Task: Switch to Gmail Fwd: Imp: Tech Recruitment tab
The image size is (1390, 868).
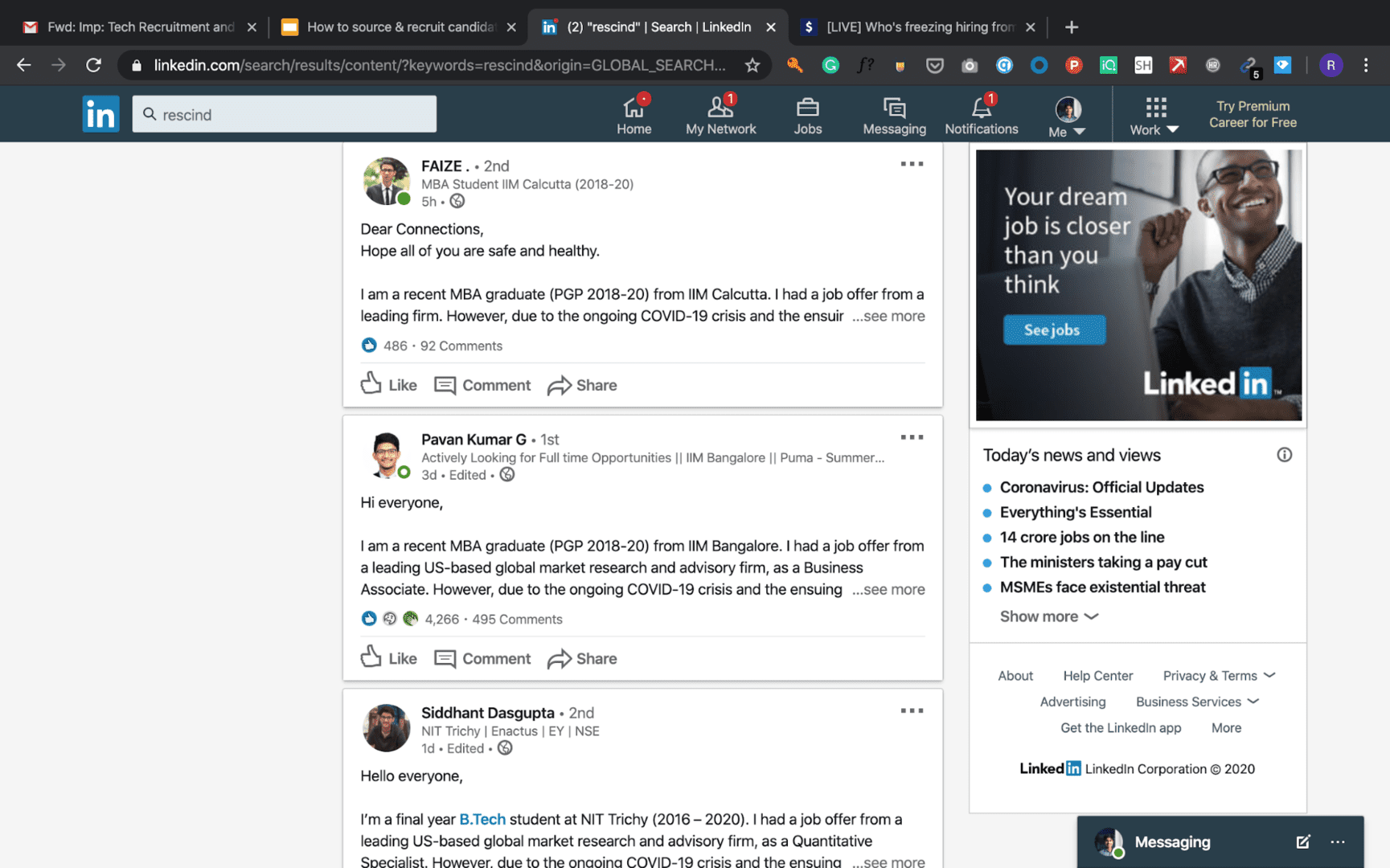Action: [x=141, y=27]
